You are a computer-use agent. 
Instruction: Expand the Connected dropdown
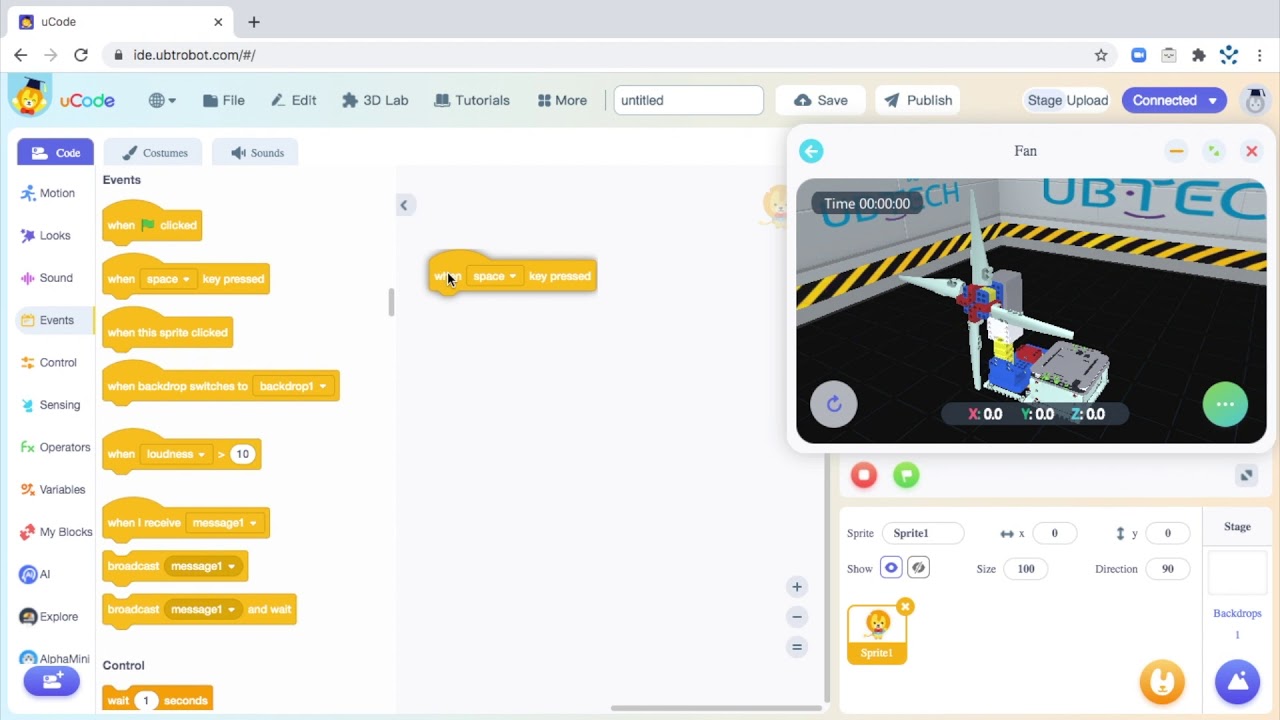pyautogui.click(x=1174, y=100)
